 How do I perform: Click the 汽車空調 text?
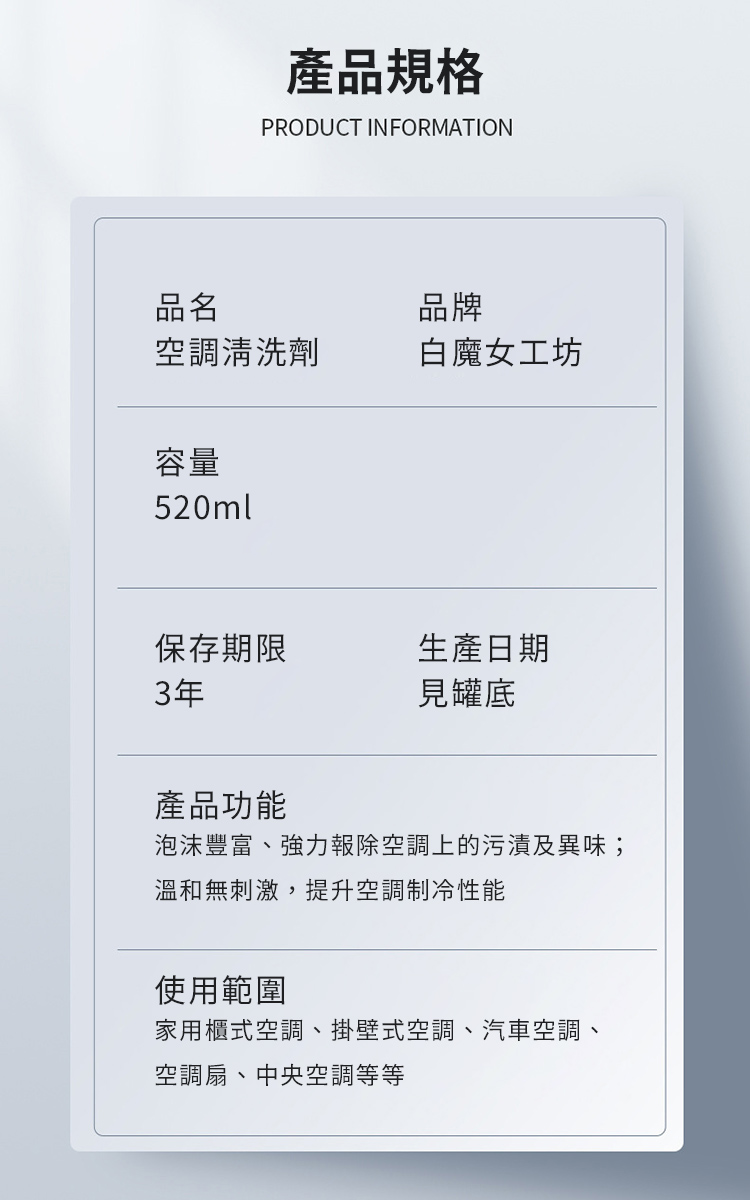[532, 1030]
